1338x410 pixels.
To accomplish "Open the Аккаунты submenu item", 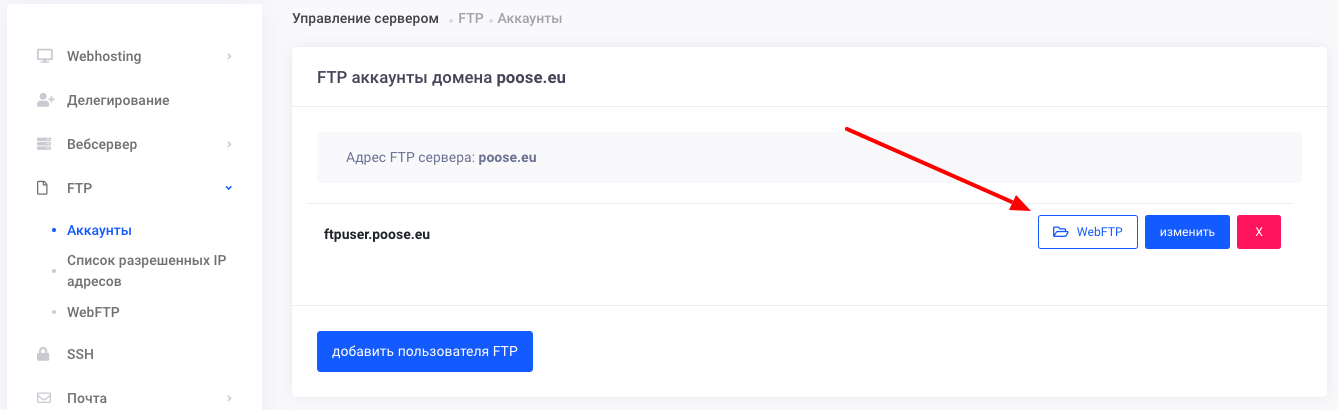I will point(99,230).
